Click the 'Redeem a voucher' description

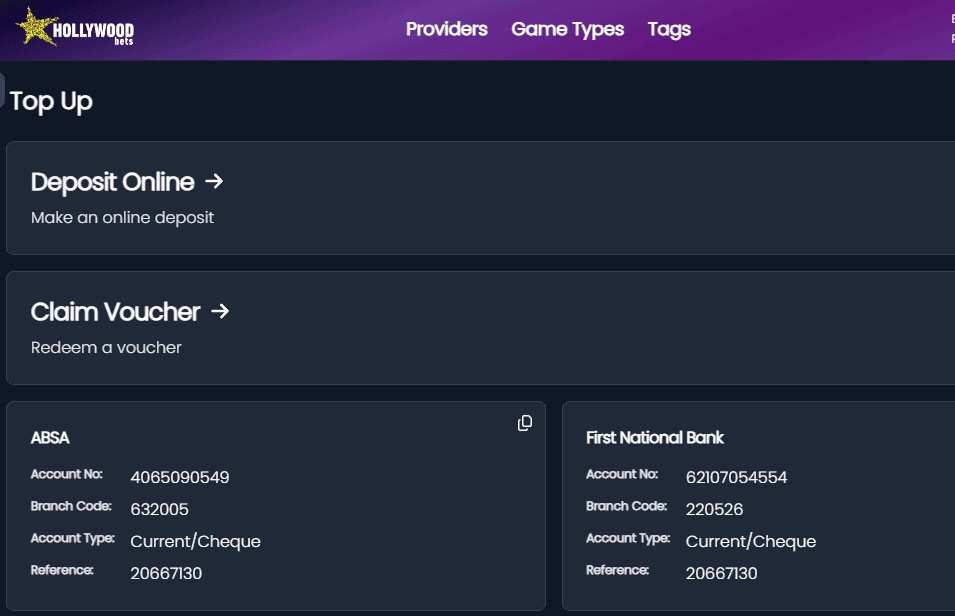click(x=106, y=348)
